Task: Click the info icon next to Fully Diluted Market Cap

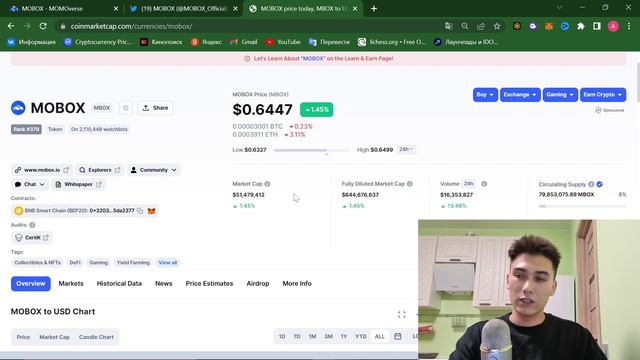Action: 409,184
